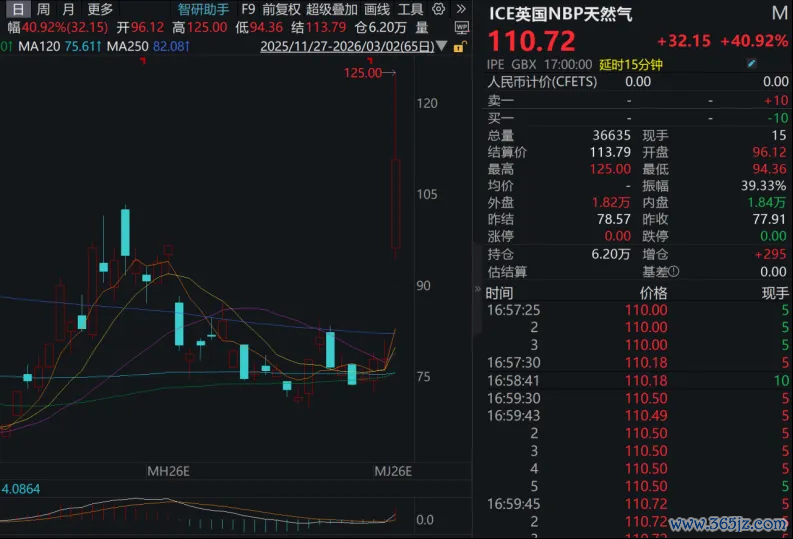The width and height of the screenshot is (793, 539).
Task: Switch to the 周 weekly period tab
Action: pyautogui.click(x=43, y=9)
